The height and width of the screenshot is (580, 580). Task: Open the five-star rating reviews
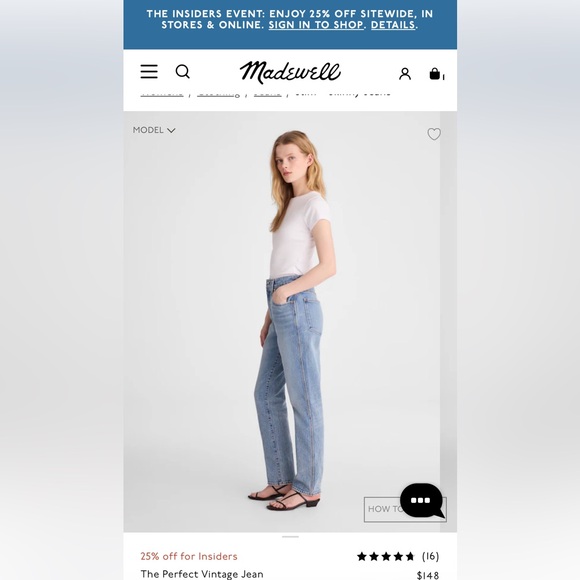385,556
